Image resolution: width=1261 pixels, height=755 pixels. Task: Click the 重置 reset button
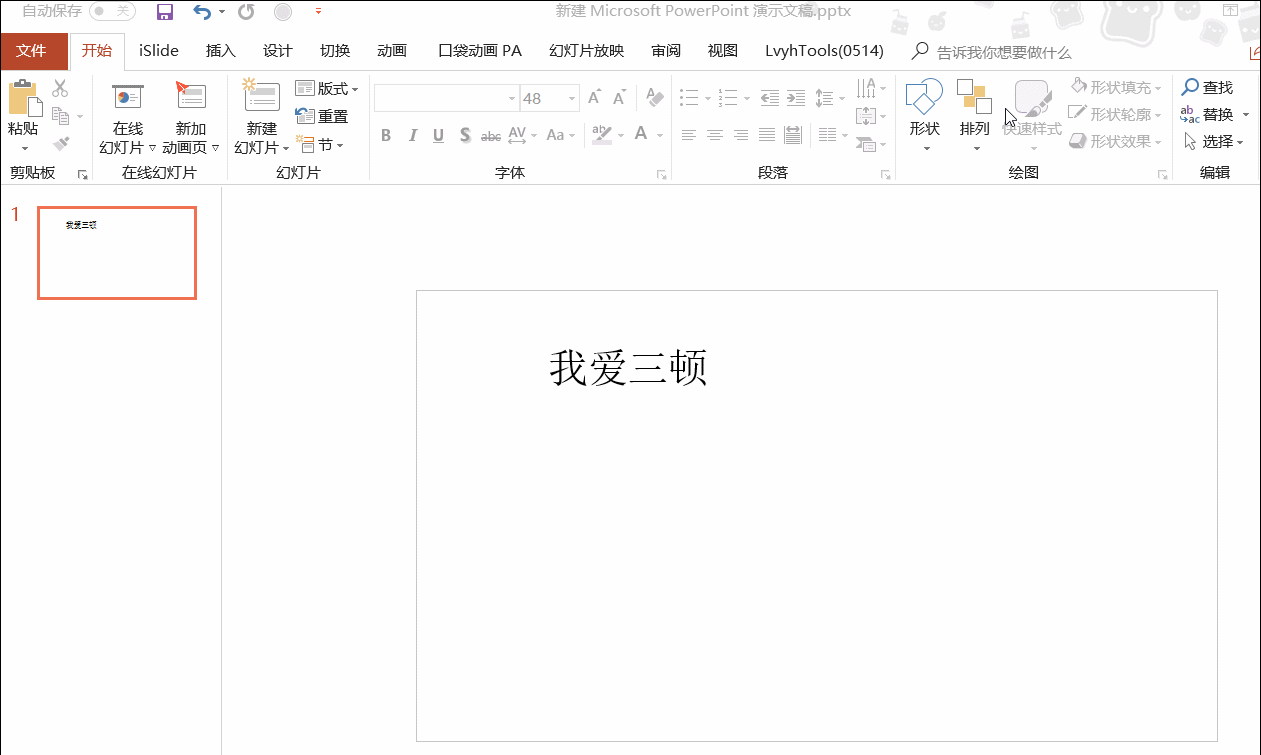click(323, 116)
